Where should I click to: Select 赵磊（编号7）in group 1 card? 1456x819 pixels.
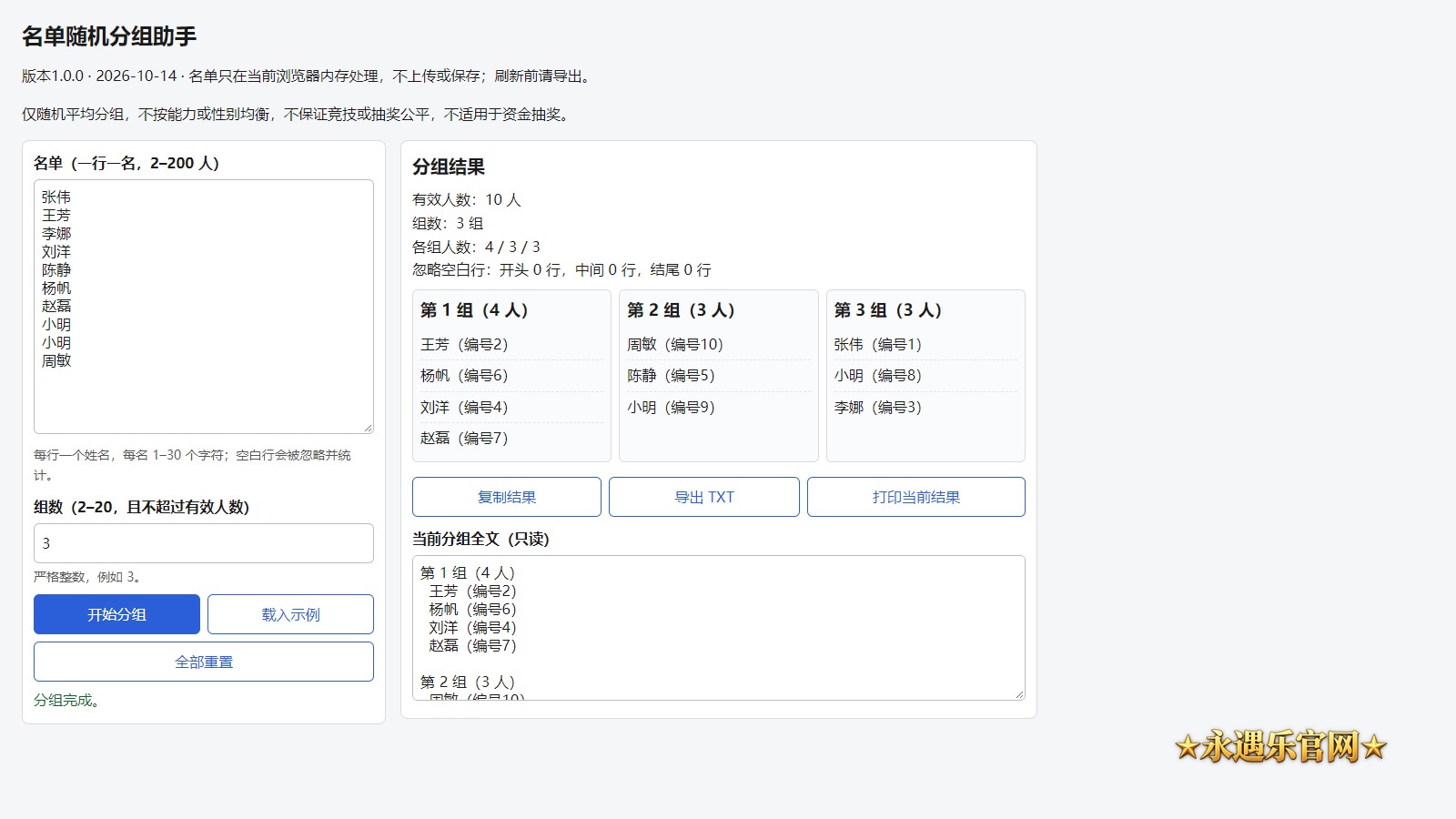pos(464,438)
